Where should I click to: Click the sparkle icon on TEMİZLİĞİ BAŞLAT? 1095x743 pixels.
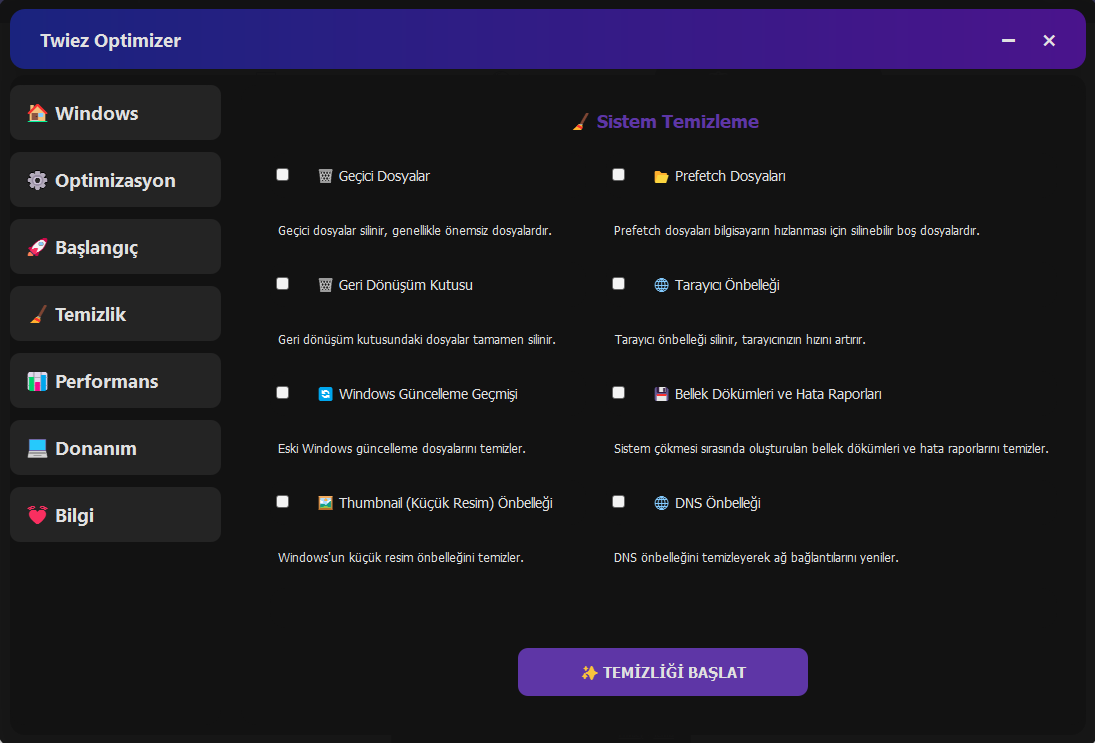coord(589,672)
